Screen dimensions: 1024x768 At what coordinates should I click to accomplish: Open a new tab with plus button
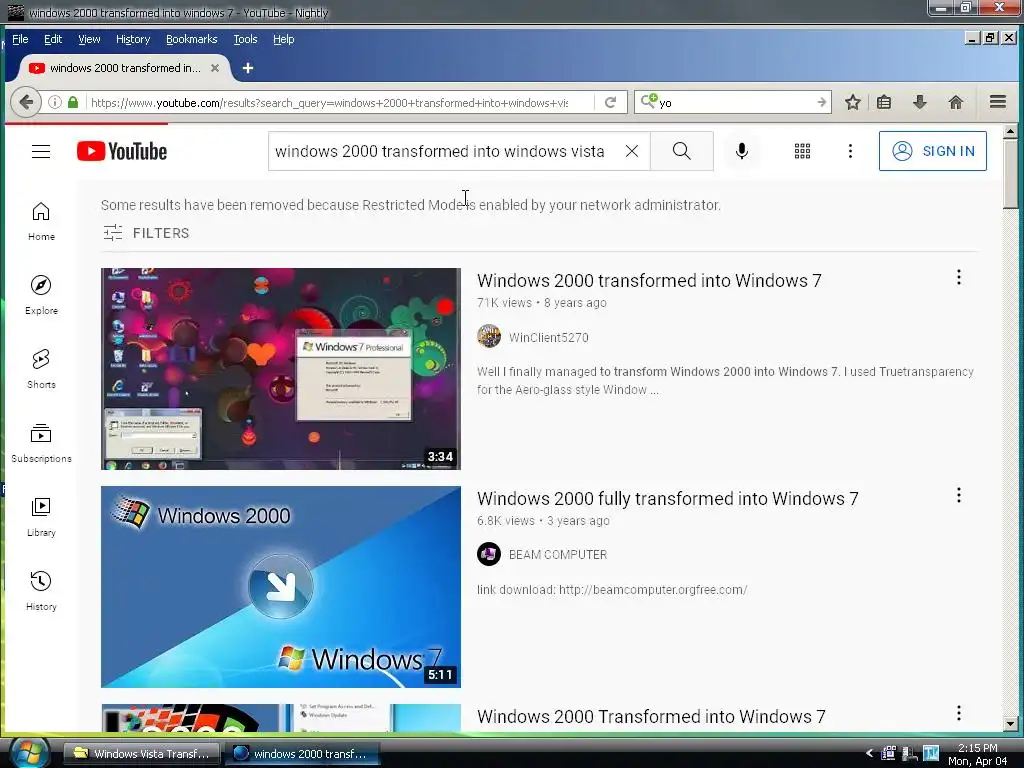pos(248,68)
